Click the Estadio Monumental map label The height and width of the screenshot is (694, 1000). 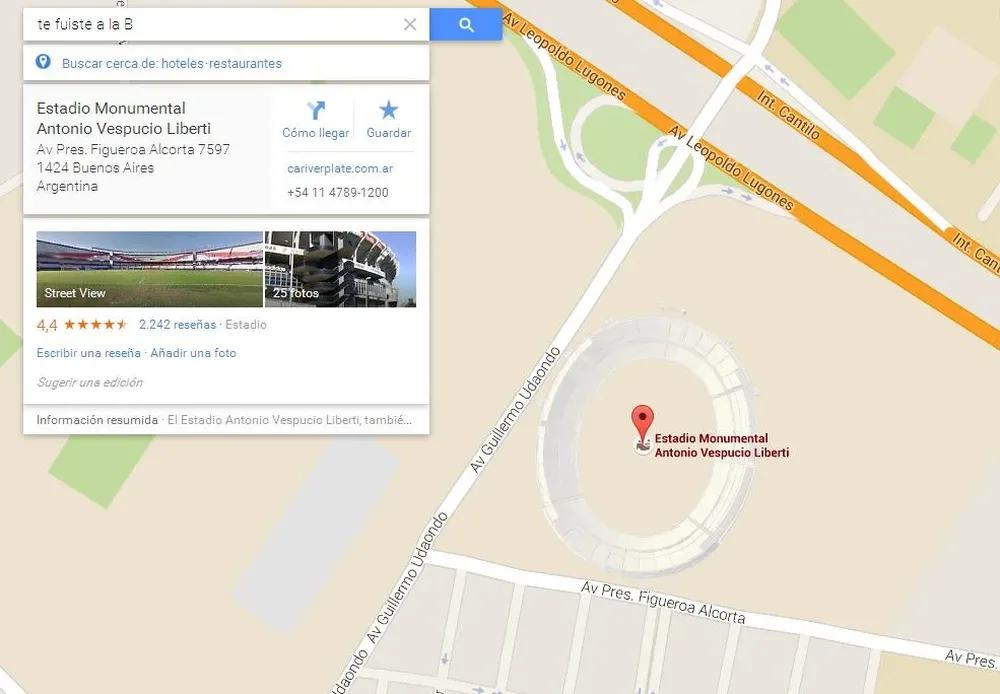pos(721,445)
